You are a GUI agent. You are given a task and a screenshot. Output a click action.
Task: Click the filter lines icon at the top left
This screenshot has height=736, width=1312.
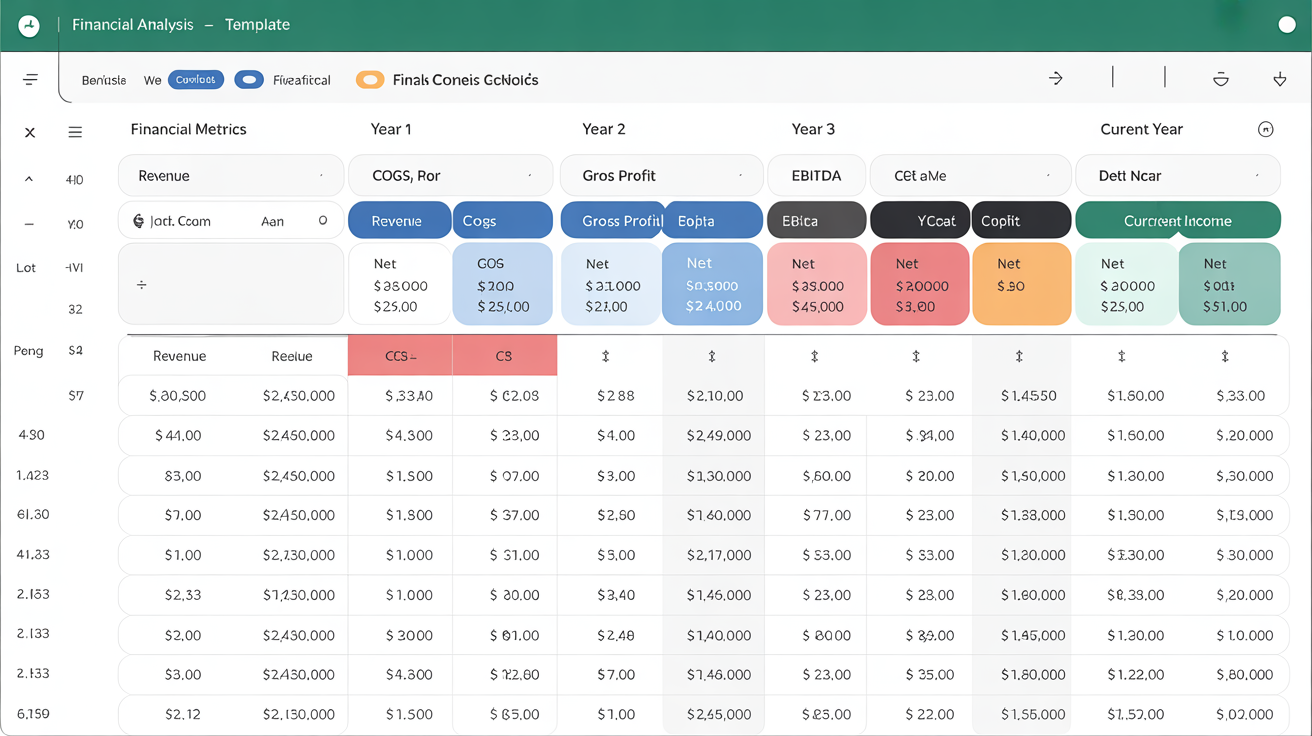coord(29,79)
